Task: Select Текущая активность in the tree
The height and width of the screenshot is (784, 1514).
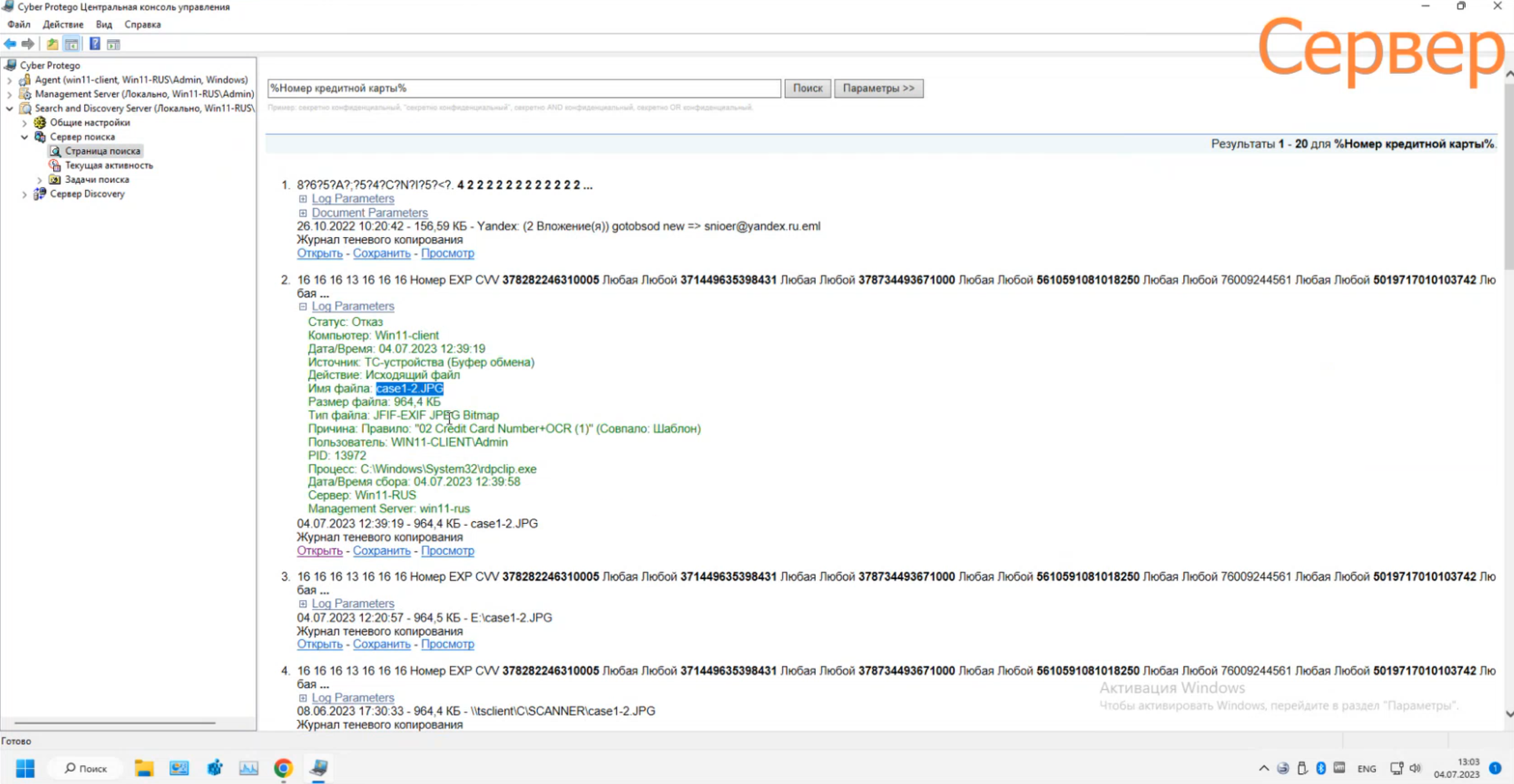Action: tap(109, 165)
